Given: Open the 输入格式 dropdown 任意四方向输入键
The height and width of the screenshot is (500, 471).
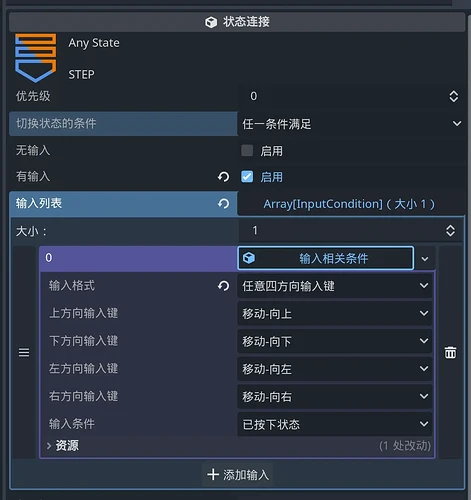Looking at the screenshot, I should (335, 286).
